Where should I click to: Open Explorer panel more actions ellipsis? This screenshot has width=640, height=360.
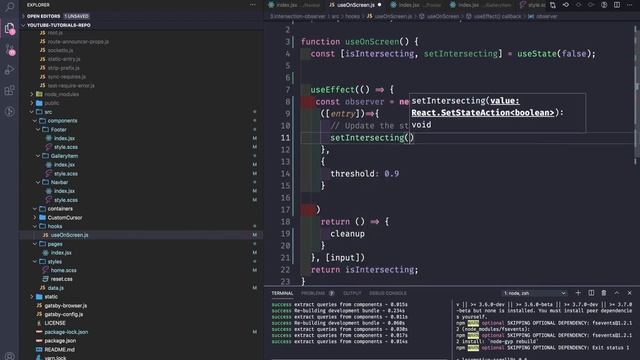pyautogui.click(x=253, y=5)
